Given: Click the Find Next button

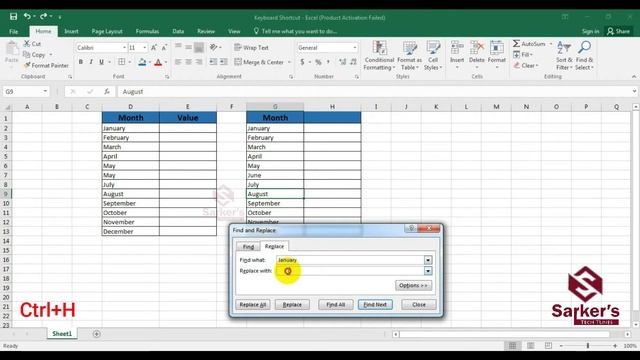Looking at the screenshot, I should point(375,304).
